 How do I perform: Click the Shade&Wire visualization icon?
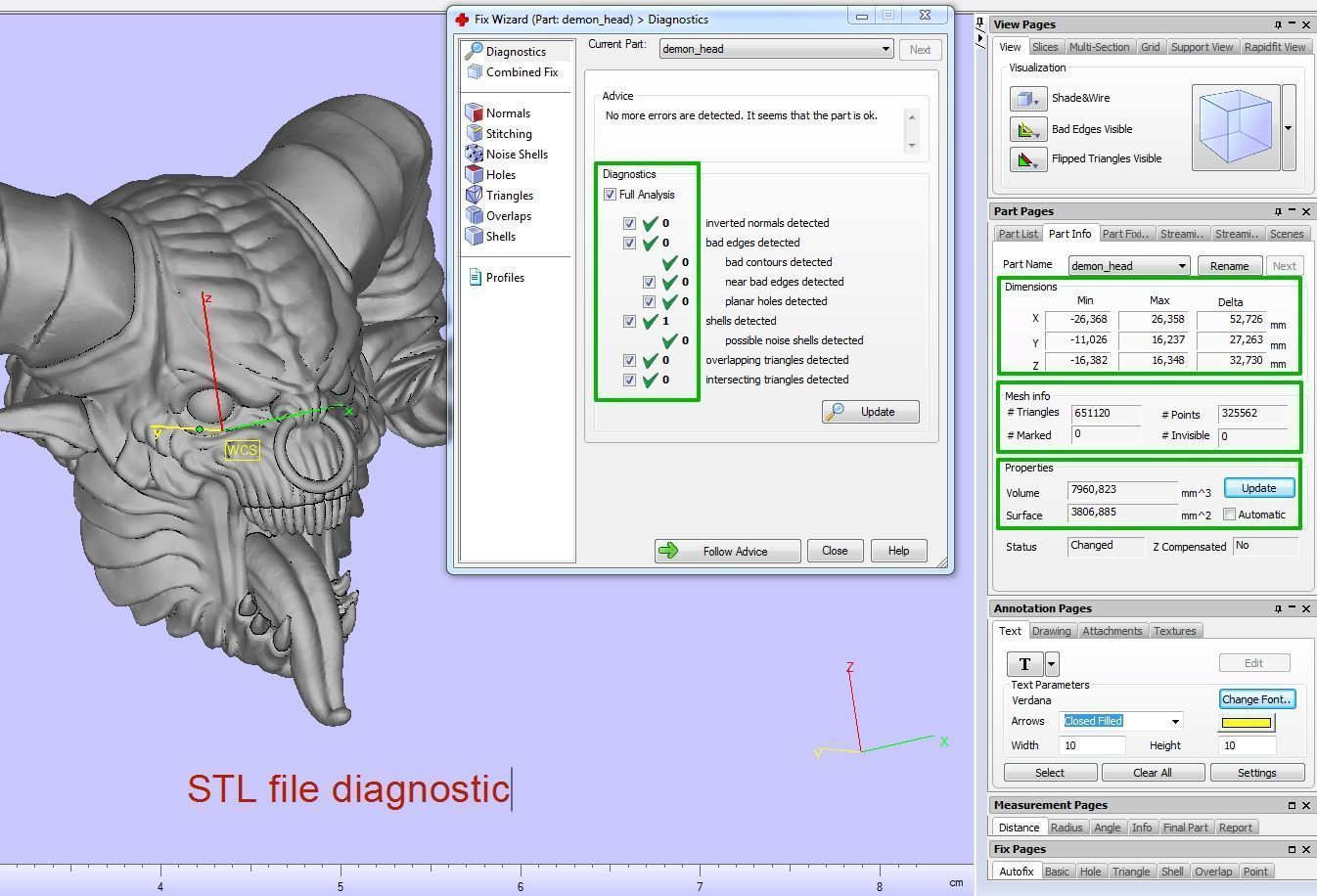1027,99
